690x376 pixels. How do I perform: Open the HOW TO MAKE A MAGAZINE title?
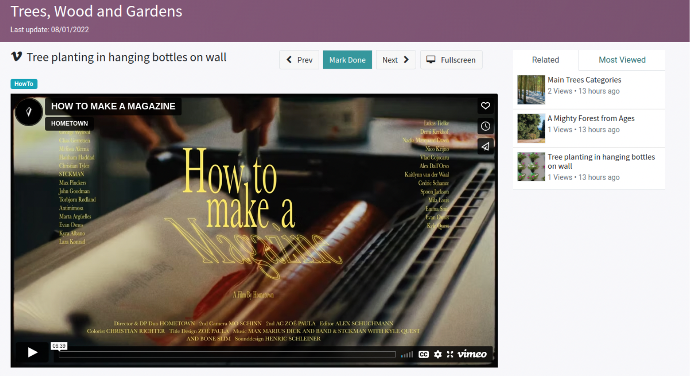[113, 106]
